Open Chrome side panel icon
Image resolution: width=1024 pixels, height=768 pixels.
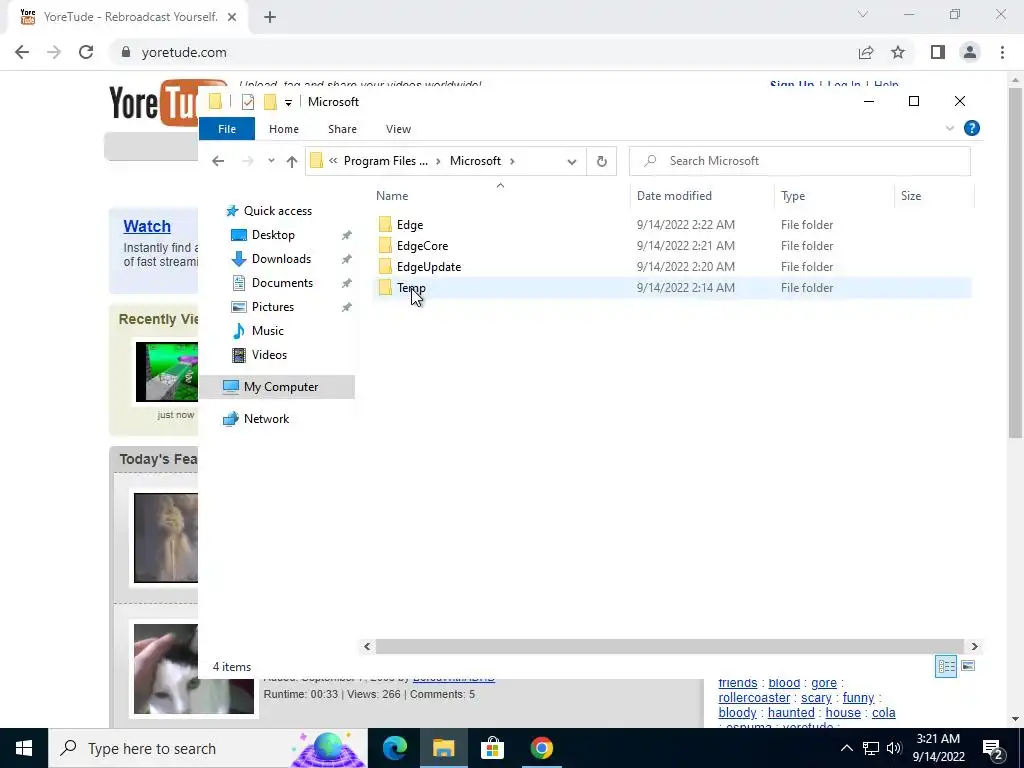tap(938, 52)
